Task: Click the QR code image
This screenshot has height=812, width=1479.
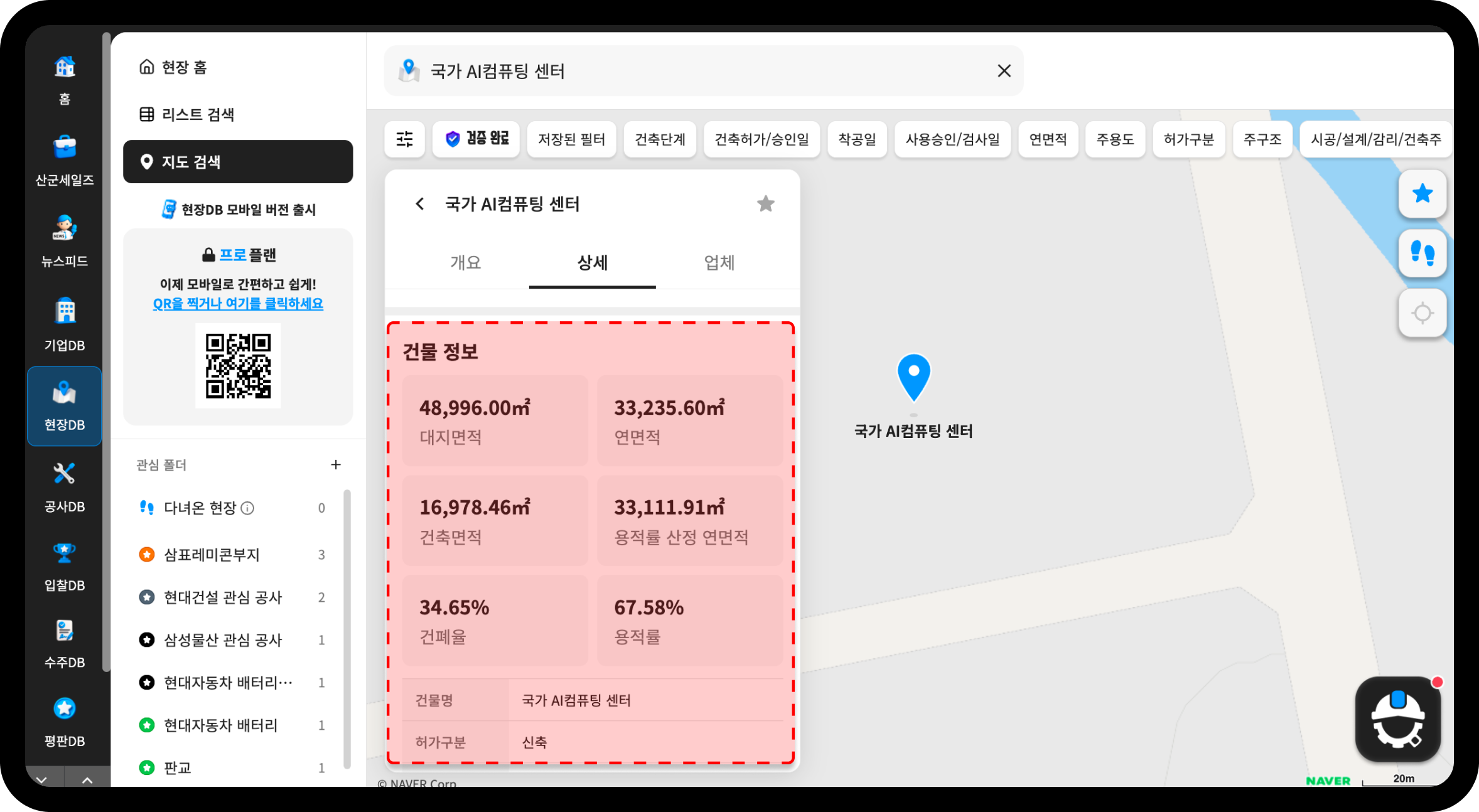Action: [238, 366]
